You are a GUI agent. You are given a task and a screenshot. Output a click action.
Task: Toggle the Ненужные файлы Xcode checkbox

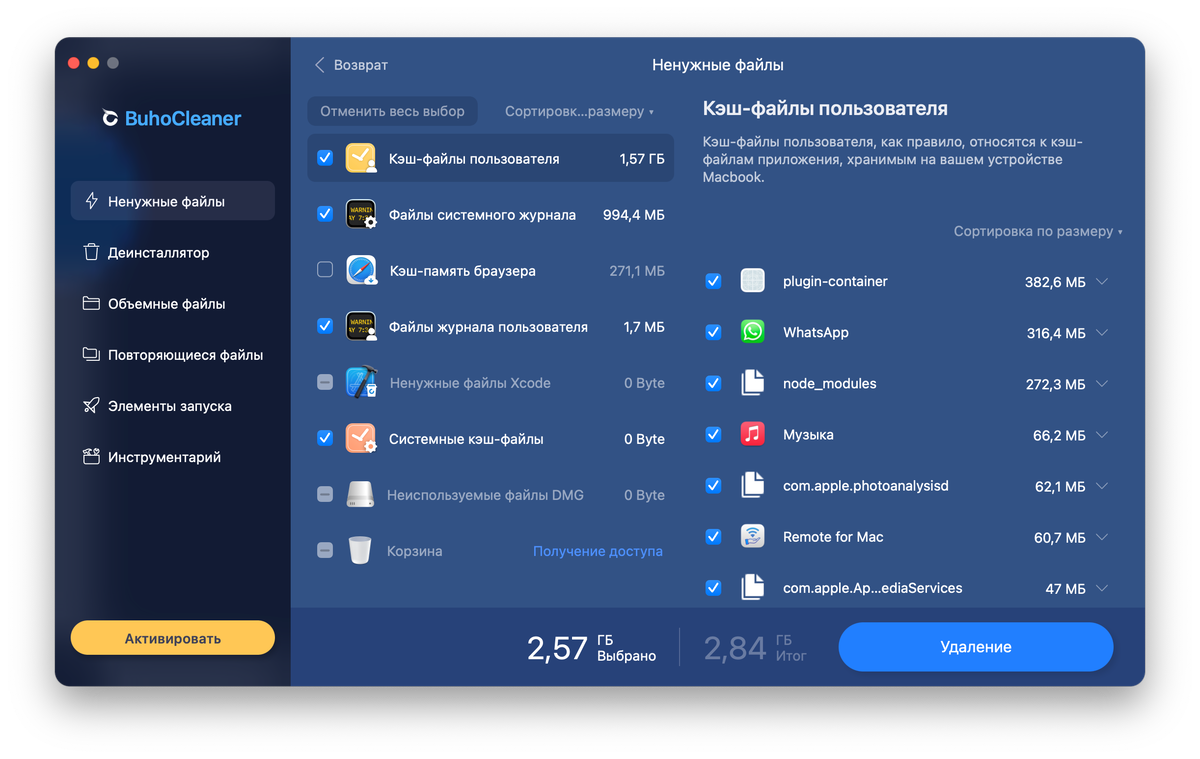click(x=325, y=382)
